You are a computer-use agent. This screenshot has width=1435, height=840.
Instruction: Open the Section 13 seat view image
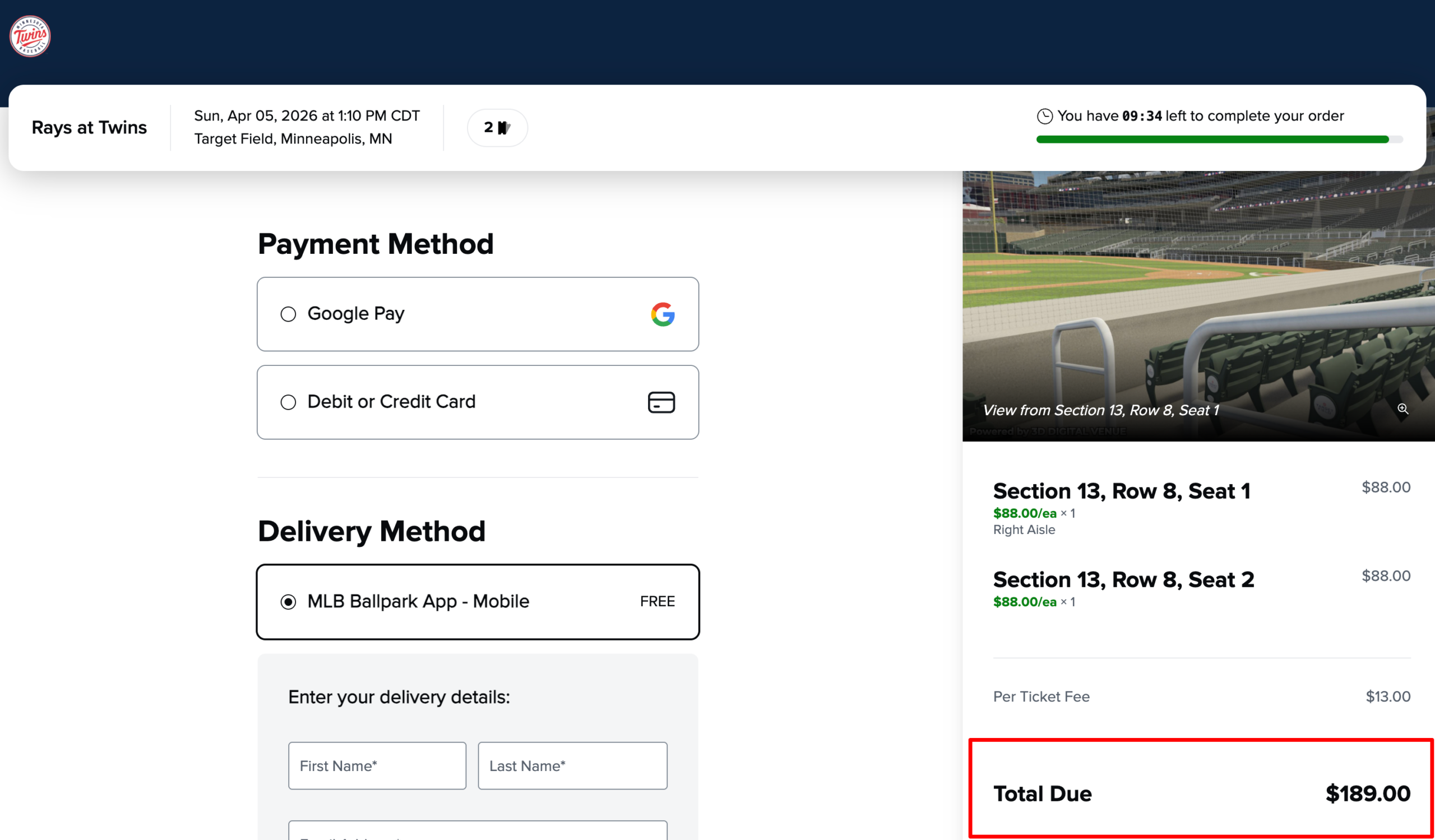(x=1198, y=305)
